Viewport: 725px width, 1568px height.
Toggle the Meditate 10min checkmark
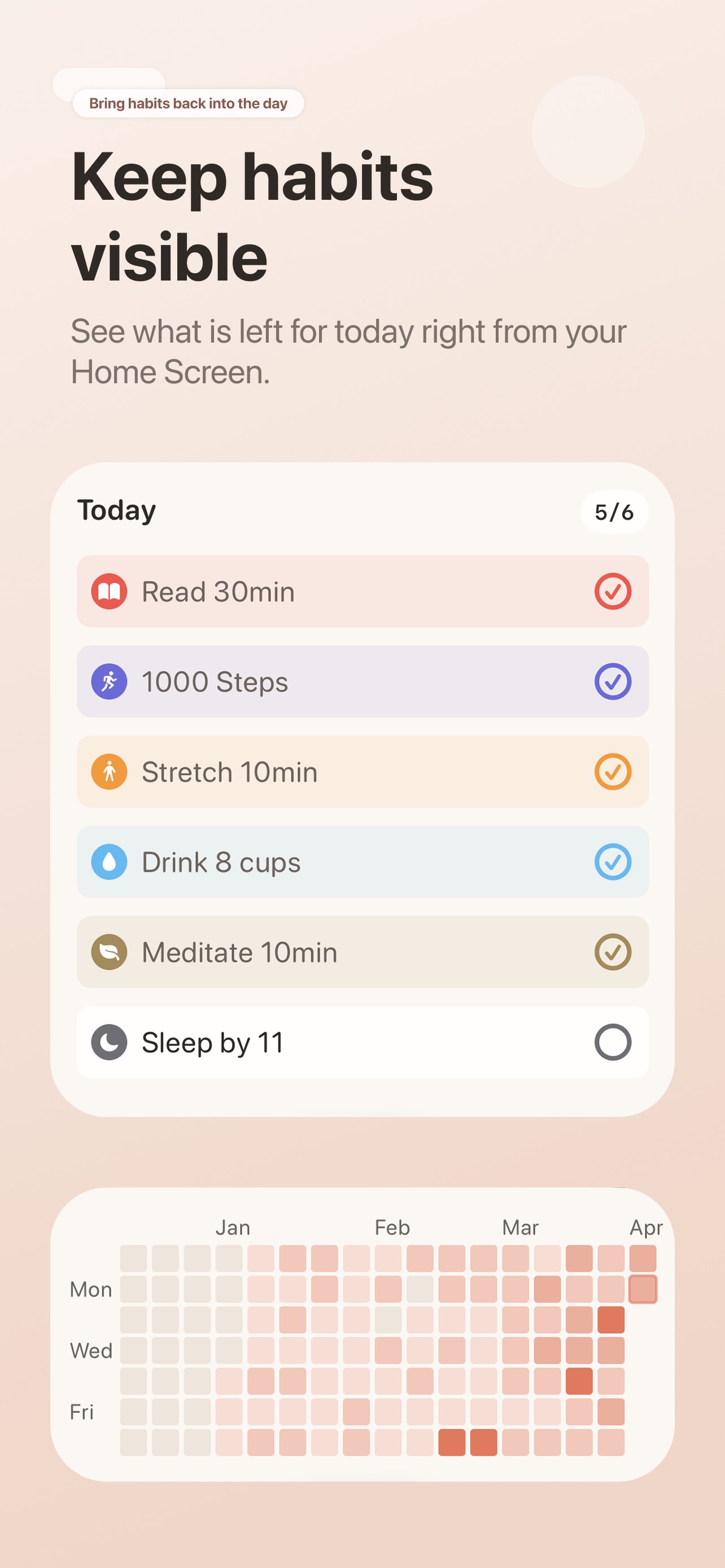(613, 952)
